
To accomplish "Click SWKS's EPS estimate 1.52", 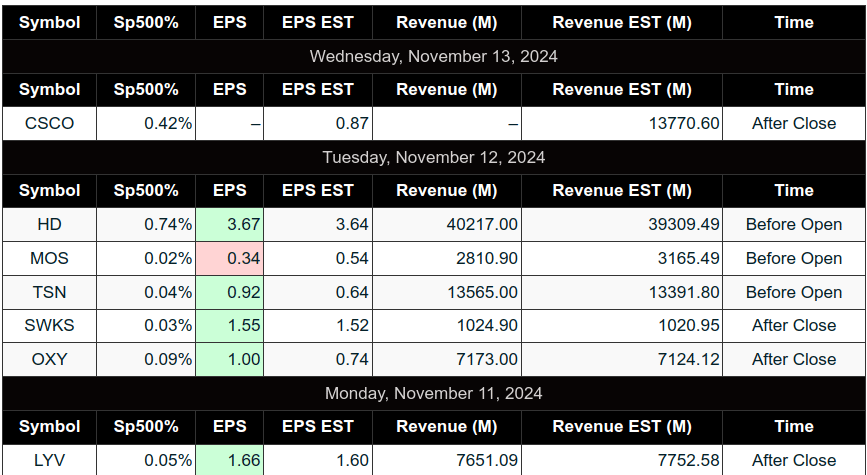I will (352, 326).
